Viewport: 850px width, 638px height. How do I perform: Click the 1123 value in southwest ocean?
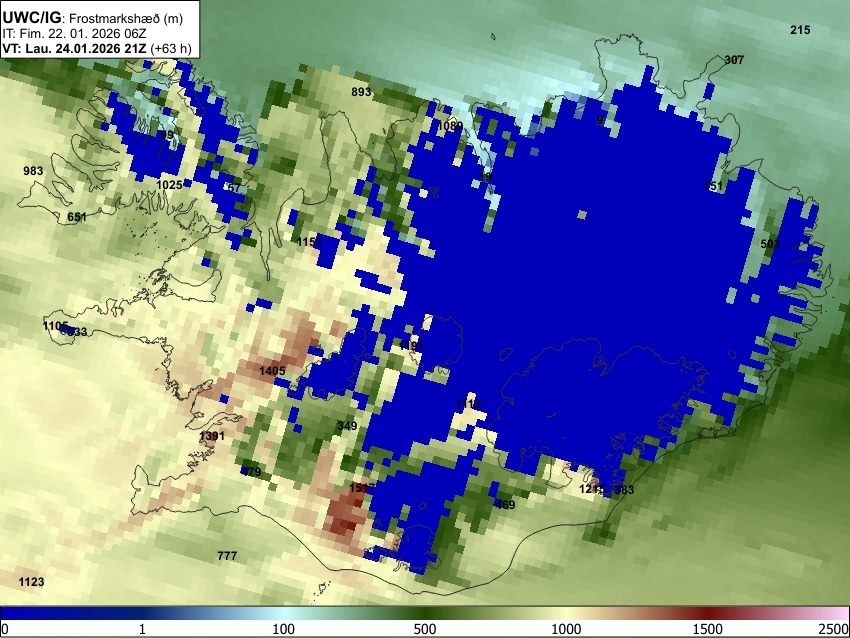[31, 582]
